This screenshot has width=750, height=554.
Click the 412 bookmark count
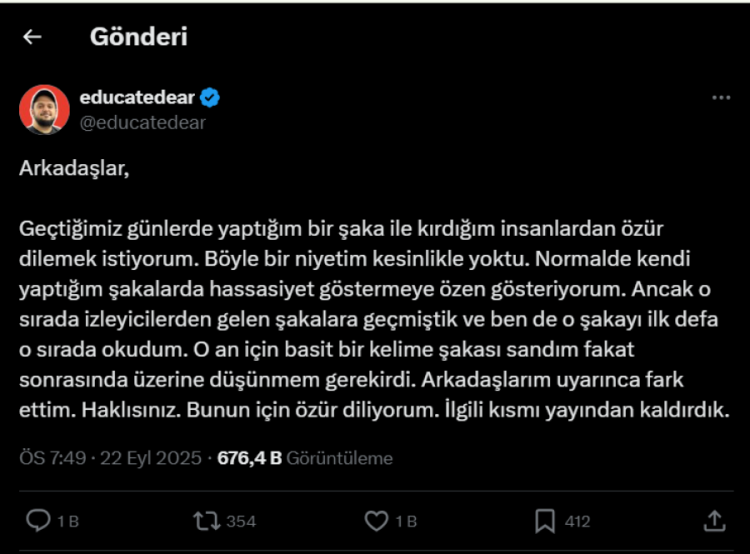577,521
